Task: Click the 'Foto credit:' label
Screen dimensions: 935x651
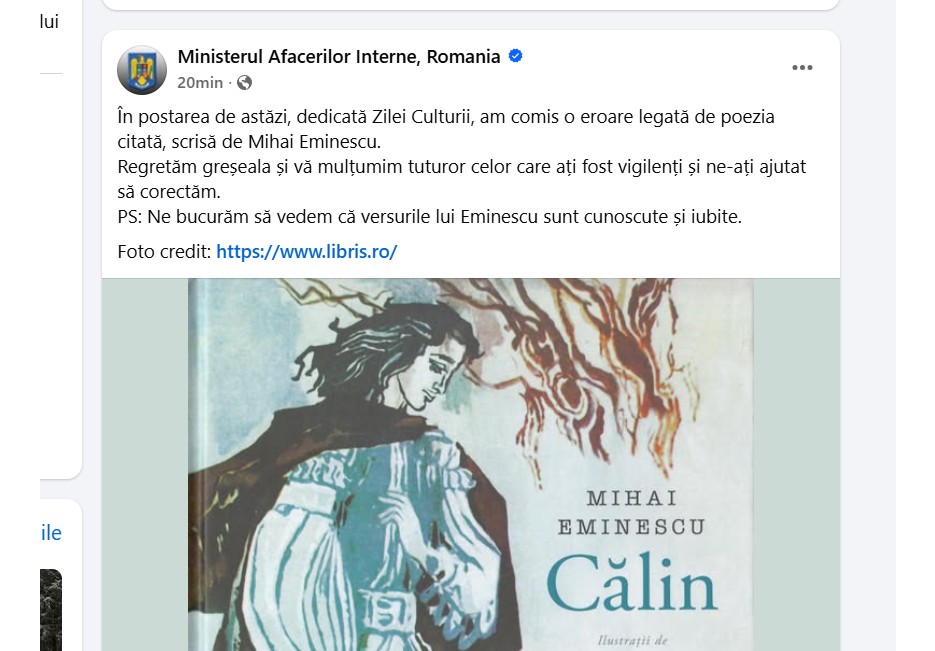Action: click(165, 252)
